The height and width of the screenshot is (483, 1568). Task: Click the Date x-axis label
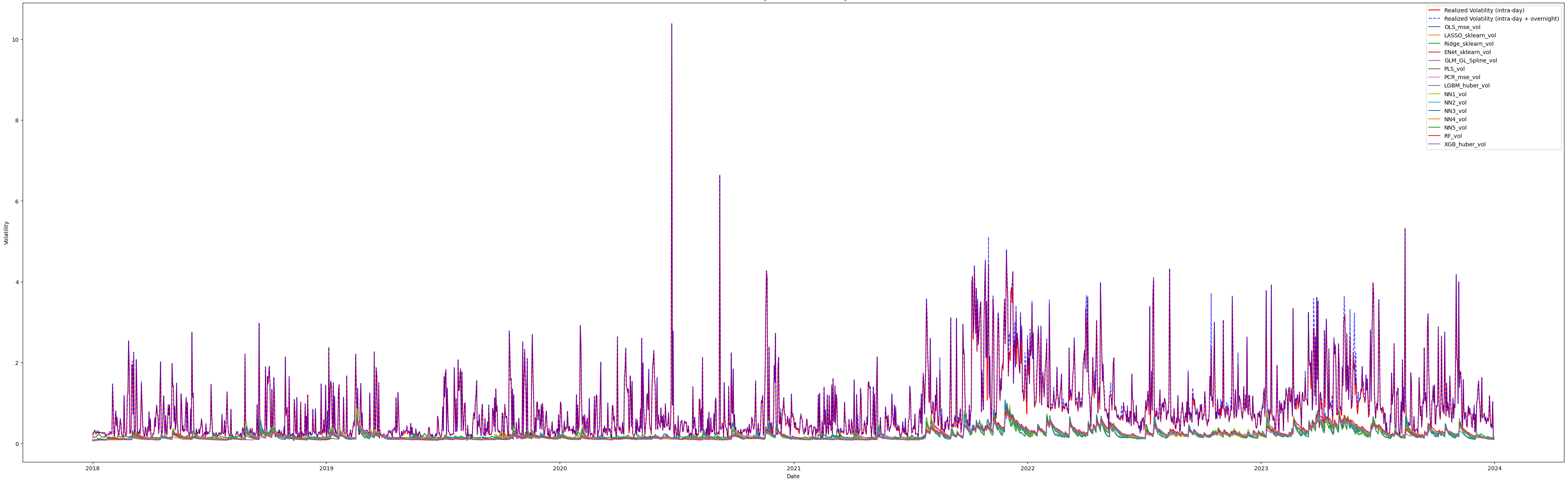click(793, 476)
